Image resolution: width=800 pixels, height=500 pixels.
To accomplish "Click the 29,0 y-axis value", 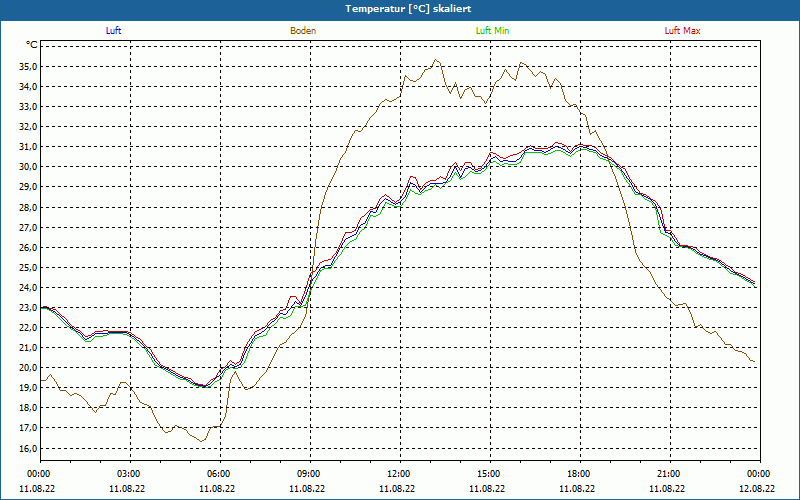I will [x=28, y=187].
